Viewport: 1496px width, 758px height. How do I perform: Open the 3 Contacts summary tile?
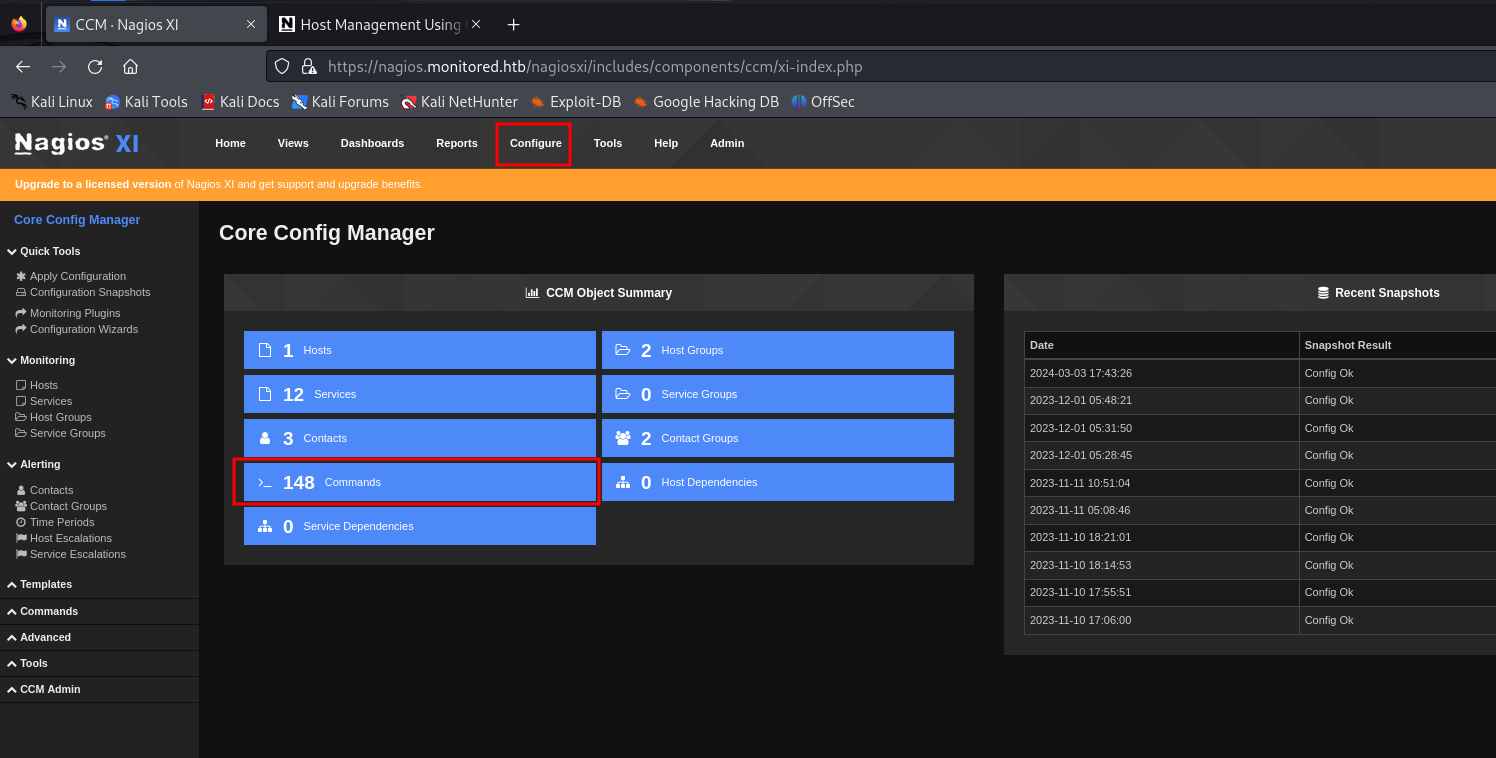click(420, 438)
